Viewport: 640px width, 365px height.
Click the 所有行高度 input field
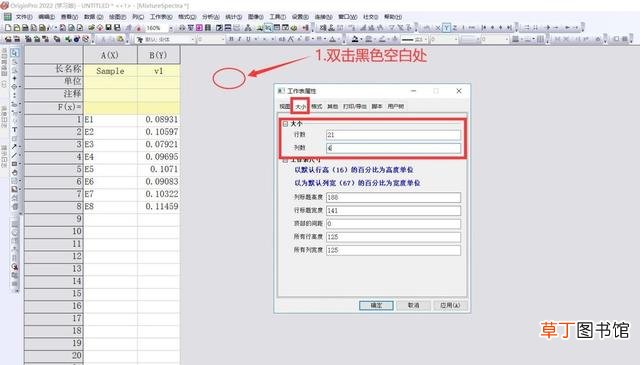[x=393, y=237]
